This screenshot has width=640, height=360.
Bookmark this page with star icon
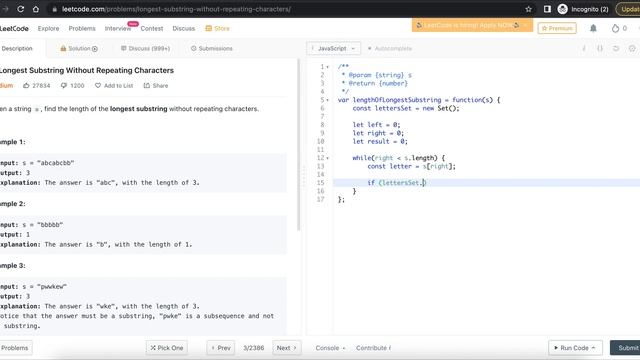point(529,9)
